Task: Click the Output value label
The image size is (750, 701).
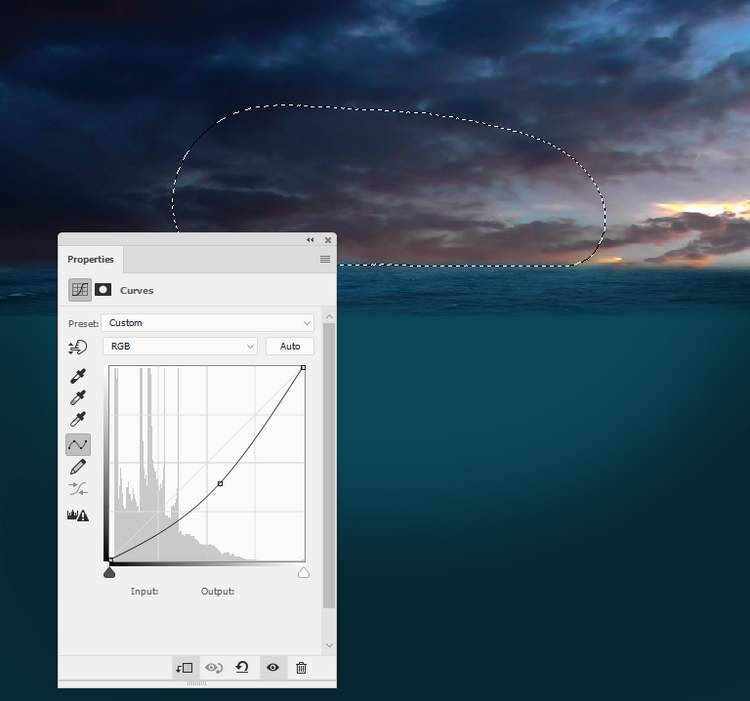Action: click(x=218, y=591)
